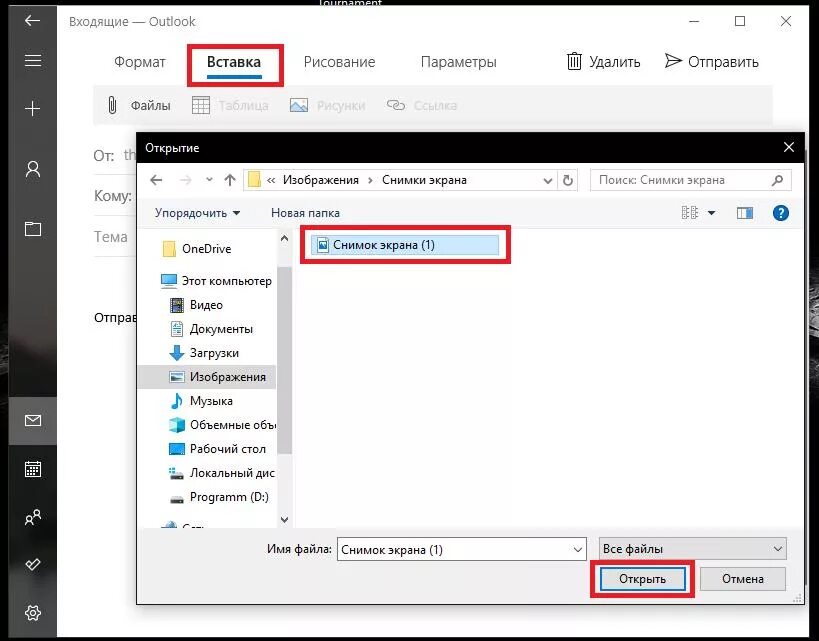The width and height of the screenshot is (819, 641).
Task: Expand the Имя файла dropdown arrow
Action: click(x=578, y=550)
